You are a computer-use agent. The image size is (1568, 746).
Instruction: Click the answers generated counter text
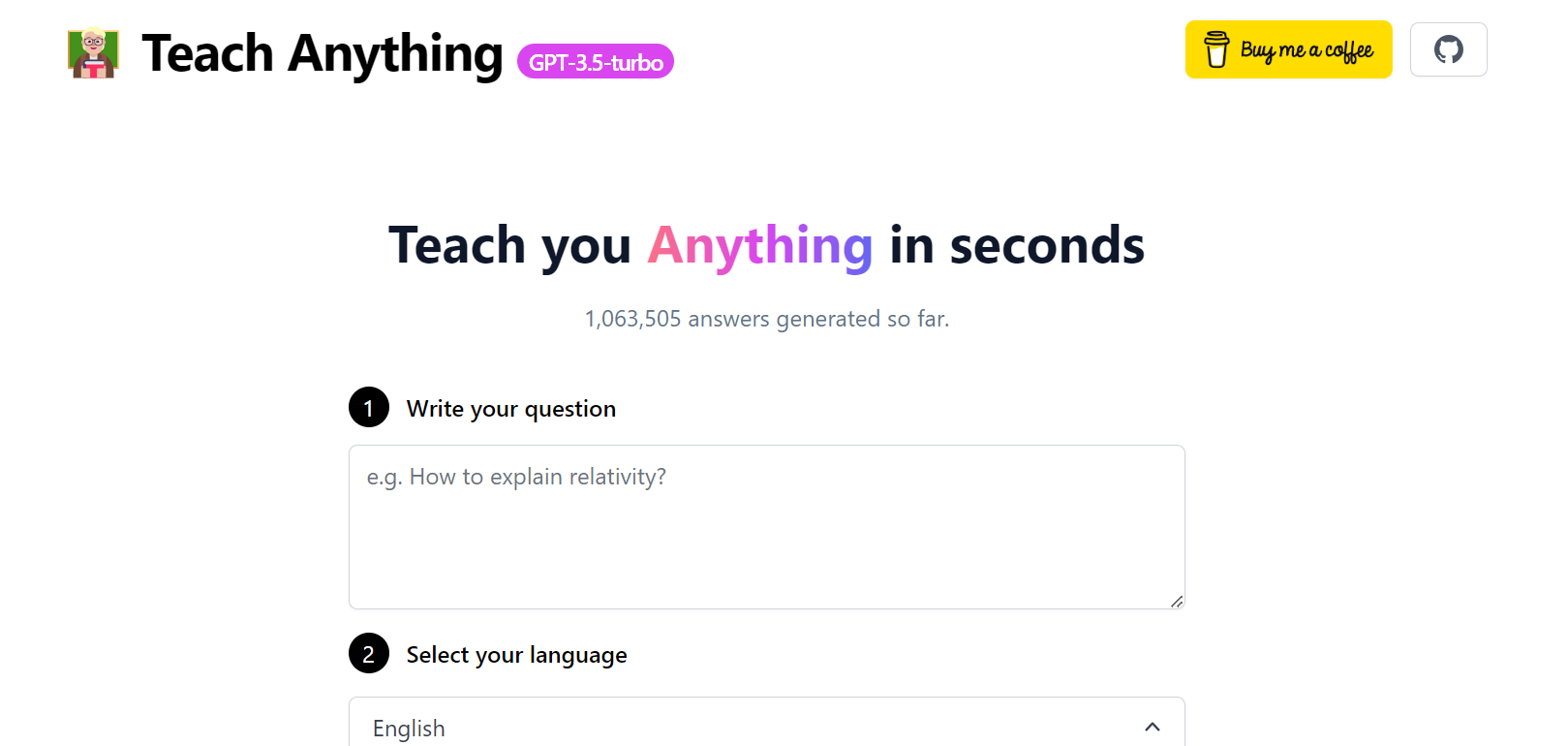pyautogui.click(x=766, y=318)
